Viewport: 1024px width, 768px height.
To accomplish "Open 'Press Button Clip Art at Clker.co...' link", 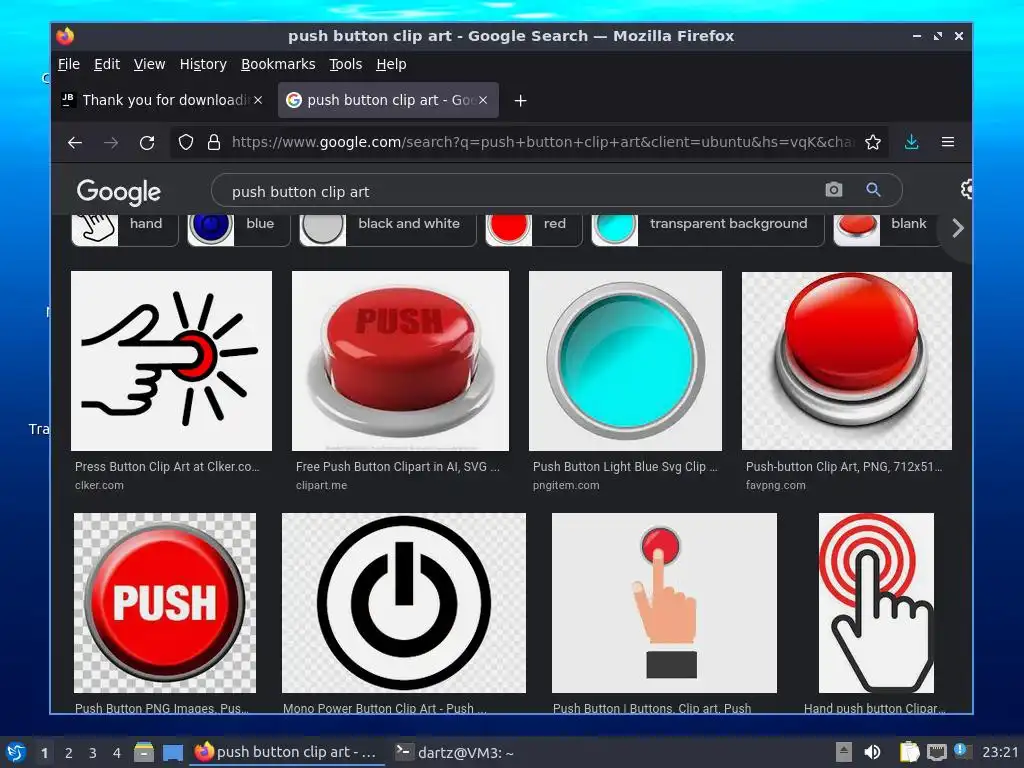I will coord(167,467).
